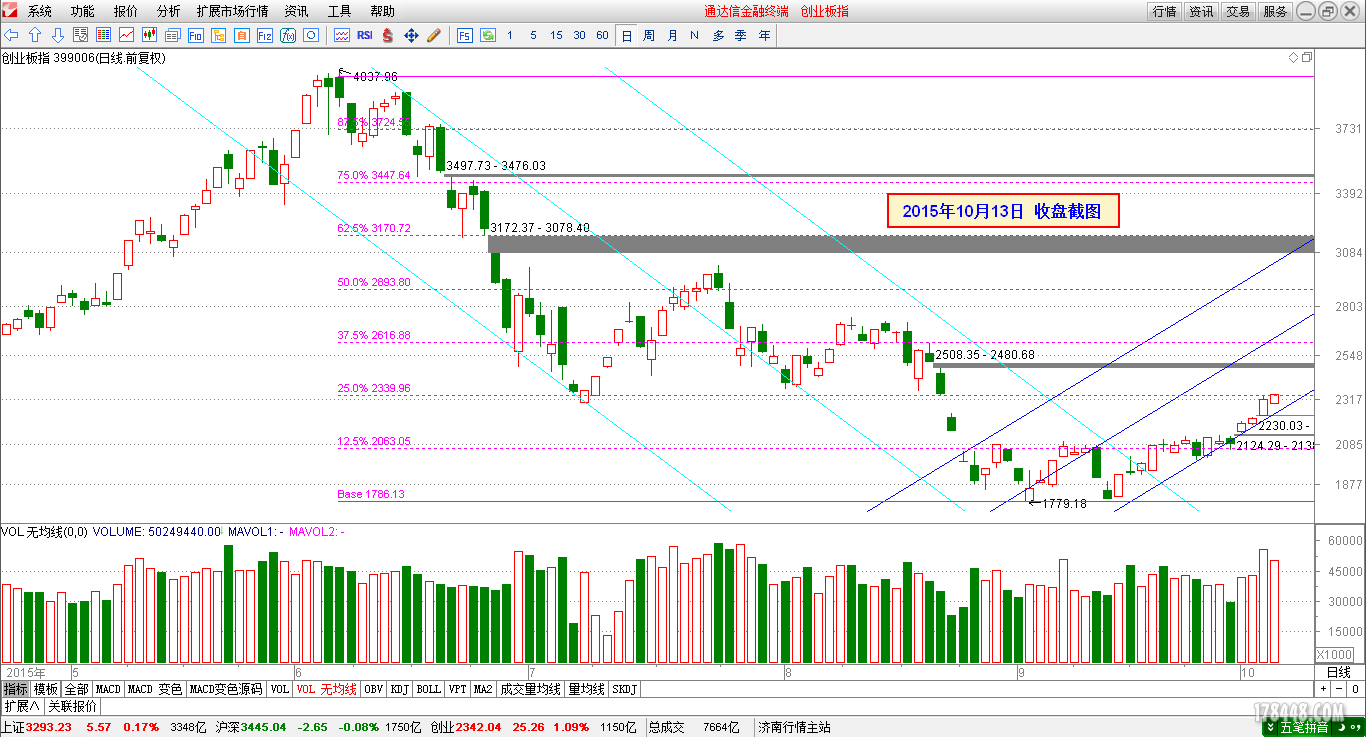Image resolution: width=1366 pixels, height=737 pixels.
Task: Click the plus zoom icon at bottom right
Action: (x=1323, y=689)
